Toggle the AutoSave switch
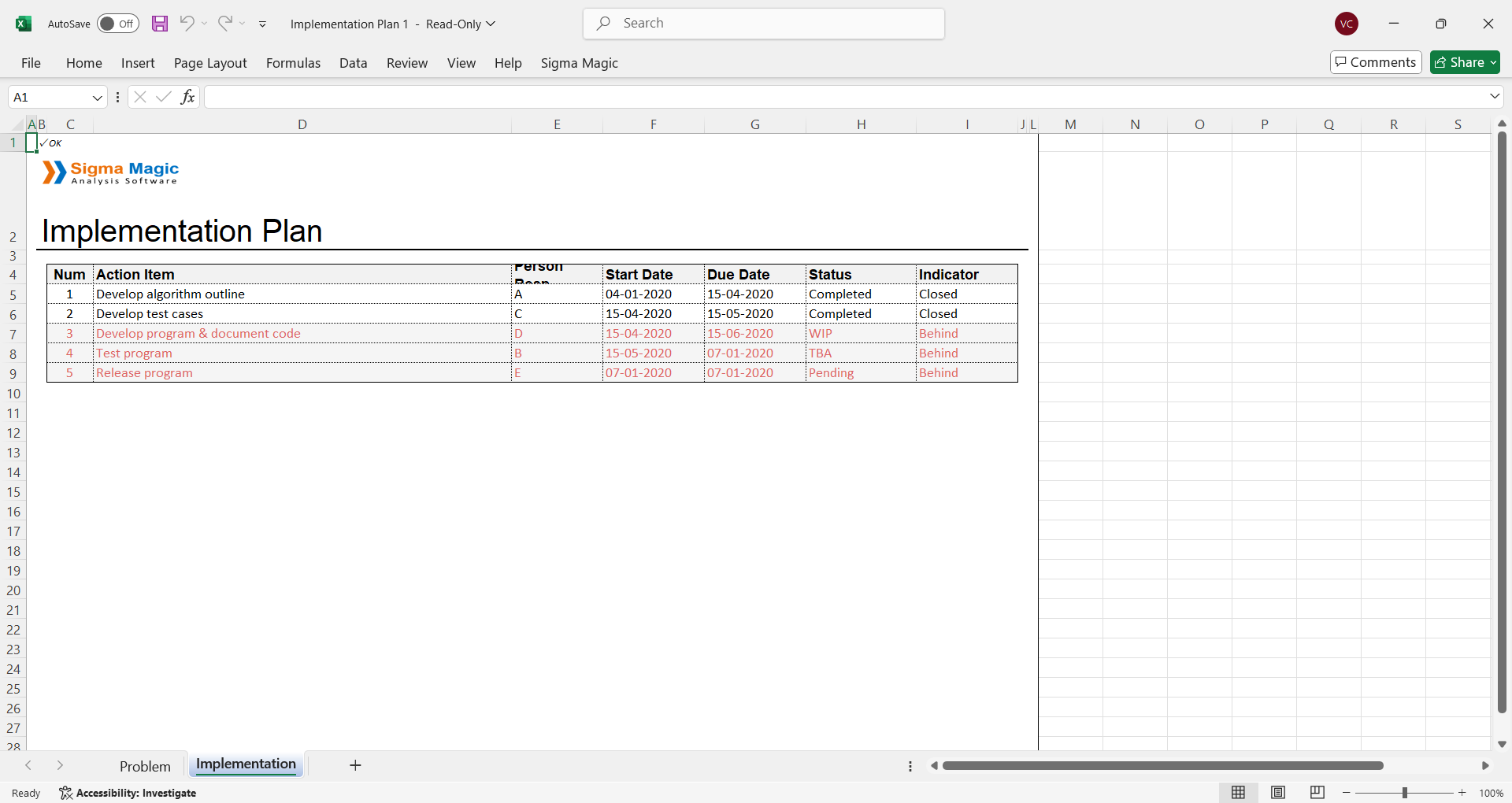The height and width of the screenshot is (803, 1512). coord(118,24)
